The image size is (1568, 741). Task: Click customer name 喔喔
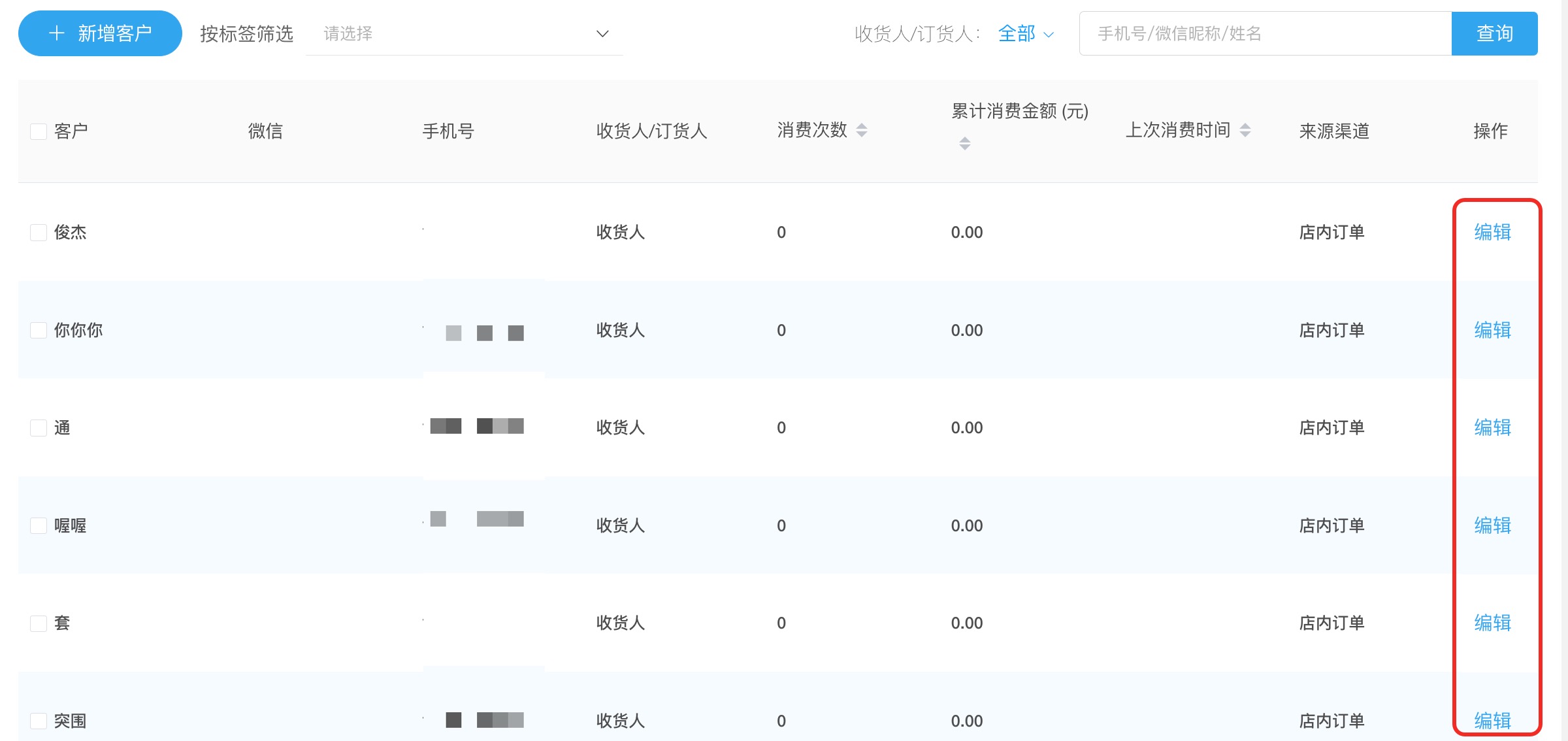point(70,525)
